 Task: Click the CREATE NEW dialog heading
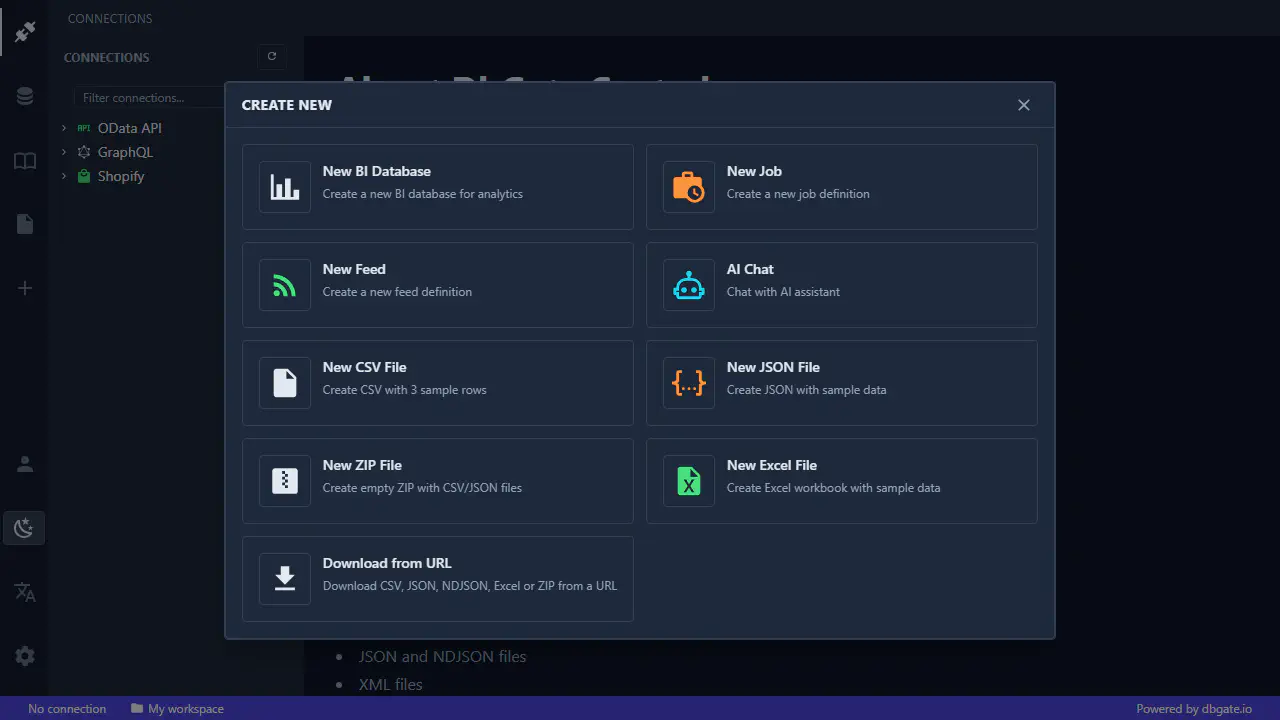(287, 105)
